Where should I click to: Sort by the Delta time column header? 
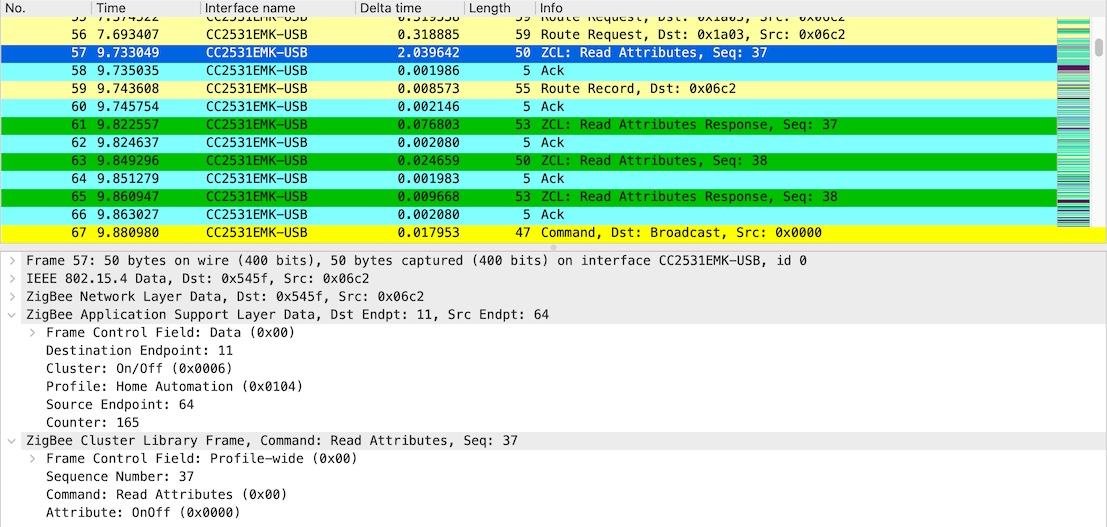click(x=409, y=8)
